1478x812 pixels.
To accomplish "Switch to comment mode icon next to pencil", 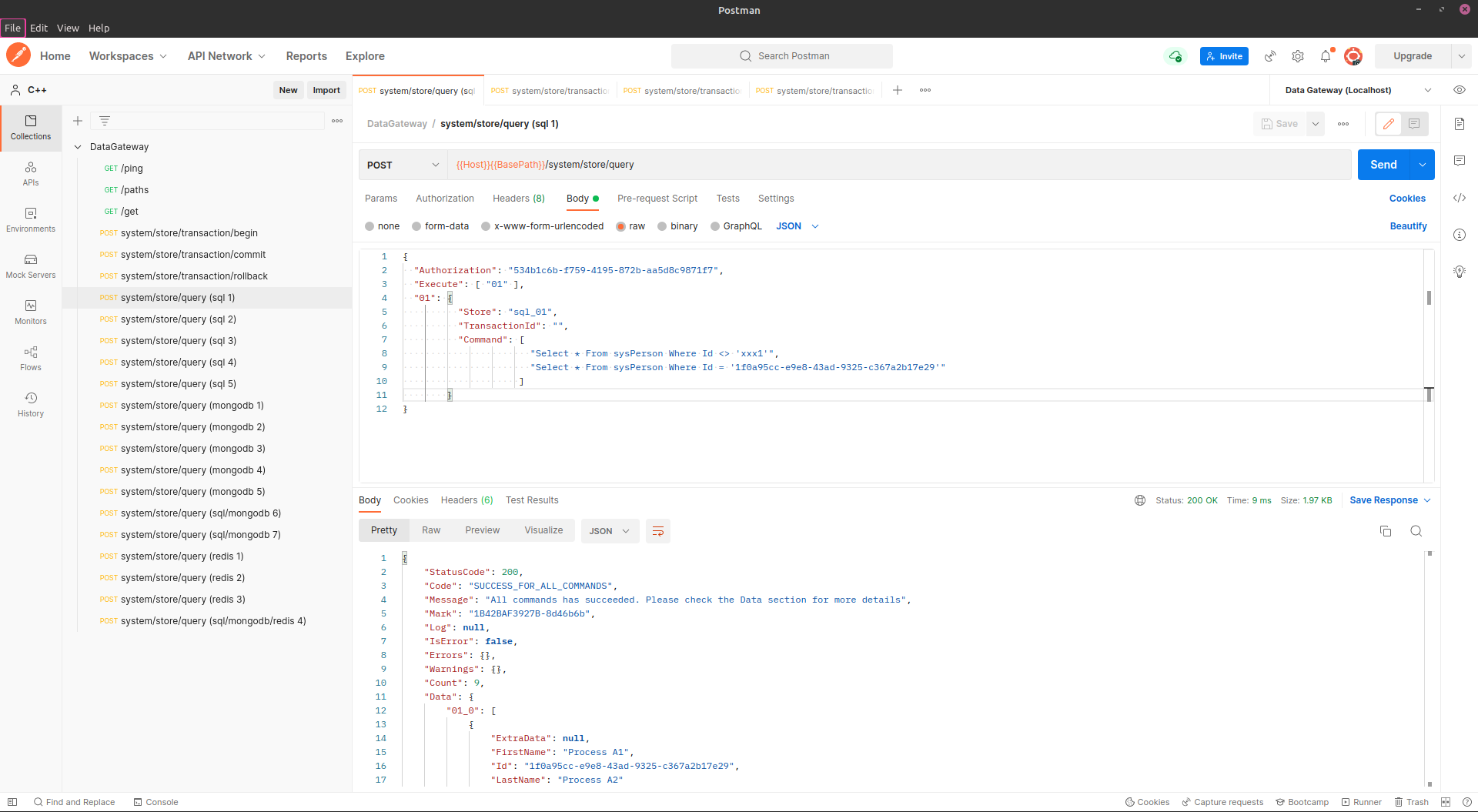I will click(1414, 124).
